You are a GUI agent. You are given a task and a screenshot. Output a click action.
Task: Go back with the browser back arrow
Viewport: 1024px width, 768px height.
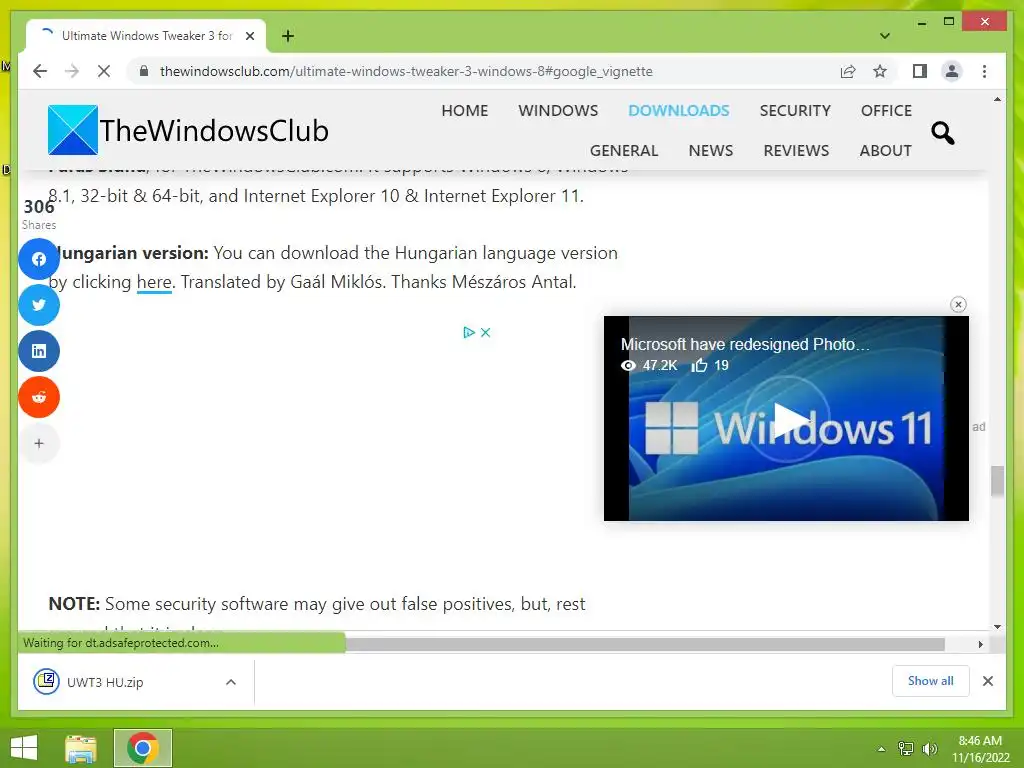pos(40,71)
